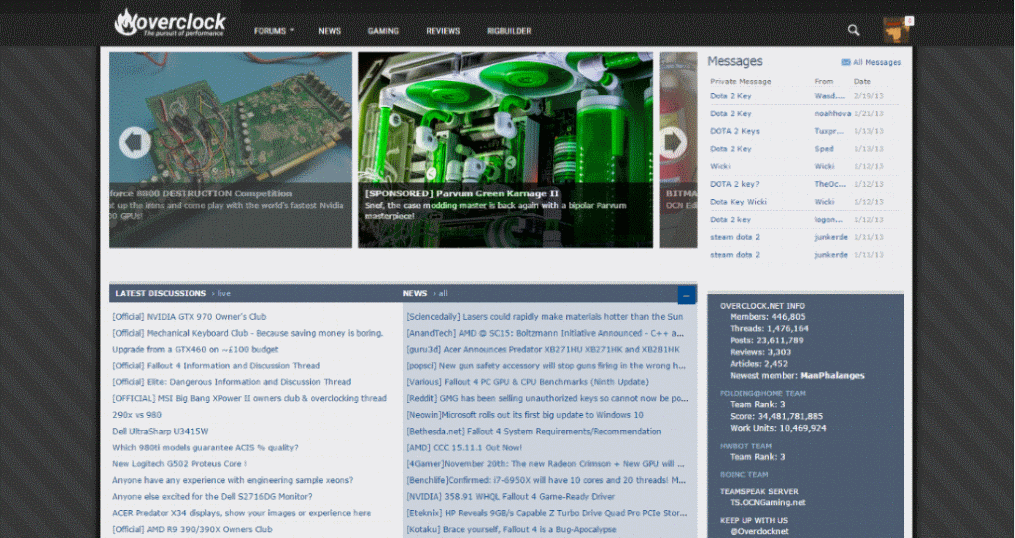Open popsci gun safety accessory news
This screenshot has height=538, width=1015.
coord(546,366)
